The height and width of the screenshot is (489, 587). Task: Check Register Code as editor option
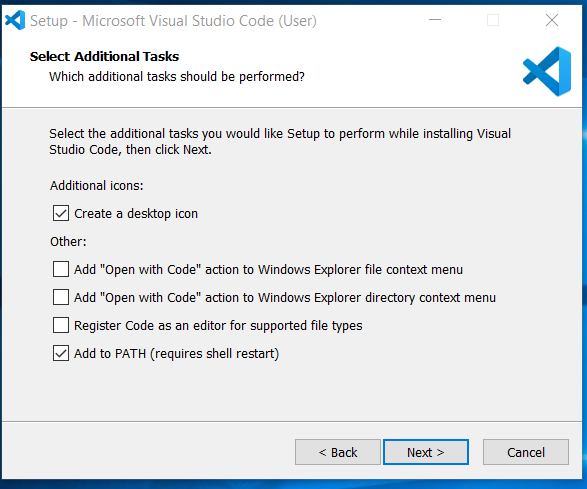(x=61, y=325)
